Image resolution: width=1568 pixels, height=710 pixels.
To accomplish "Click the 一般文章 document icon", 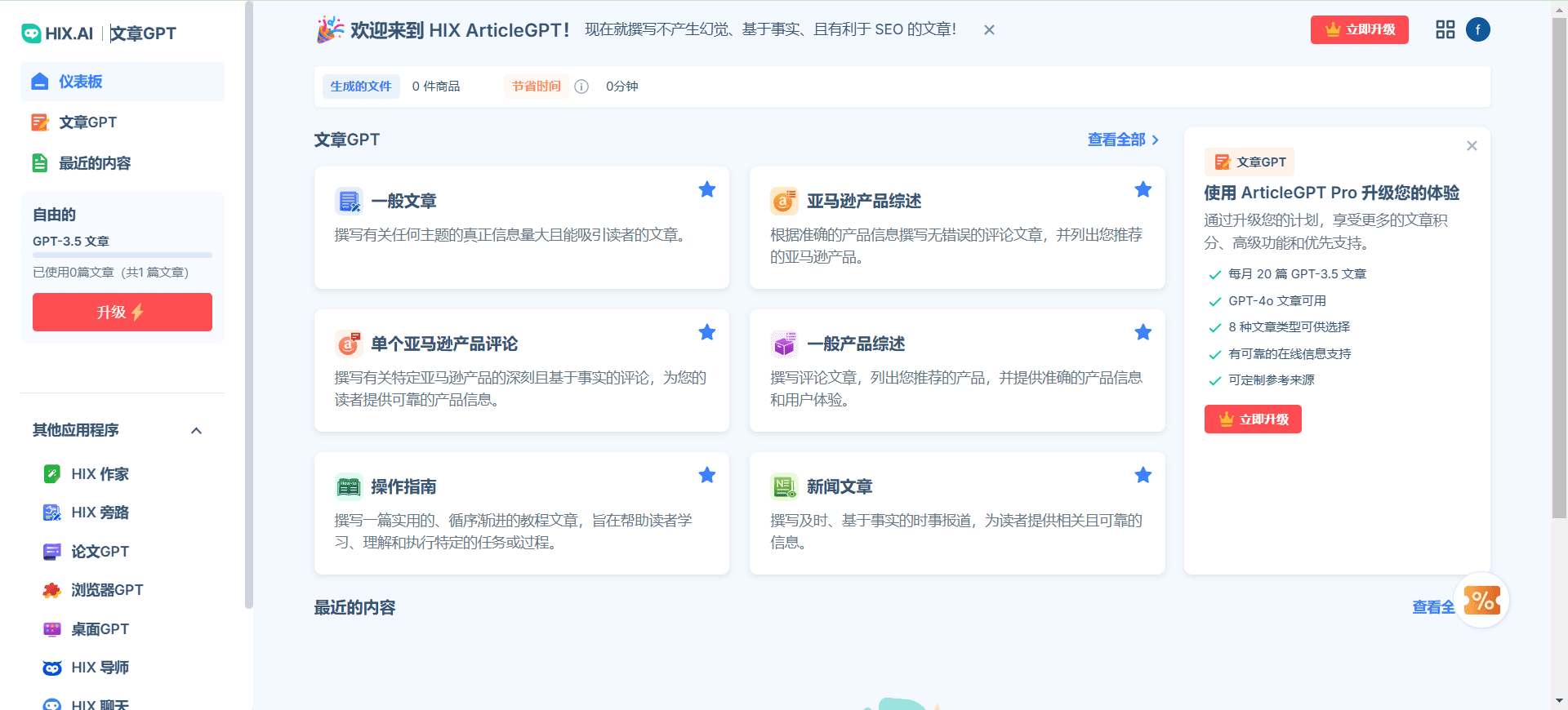I will point(349,201).
